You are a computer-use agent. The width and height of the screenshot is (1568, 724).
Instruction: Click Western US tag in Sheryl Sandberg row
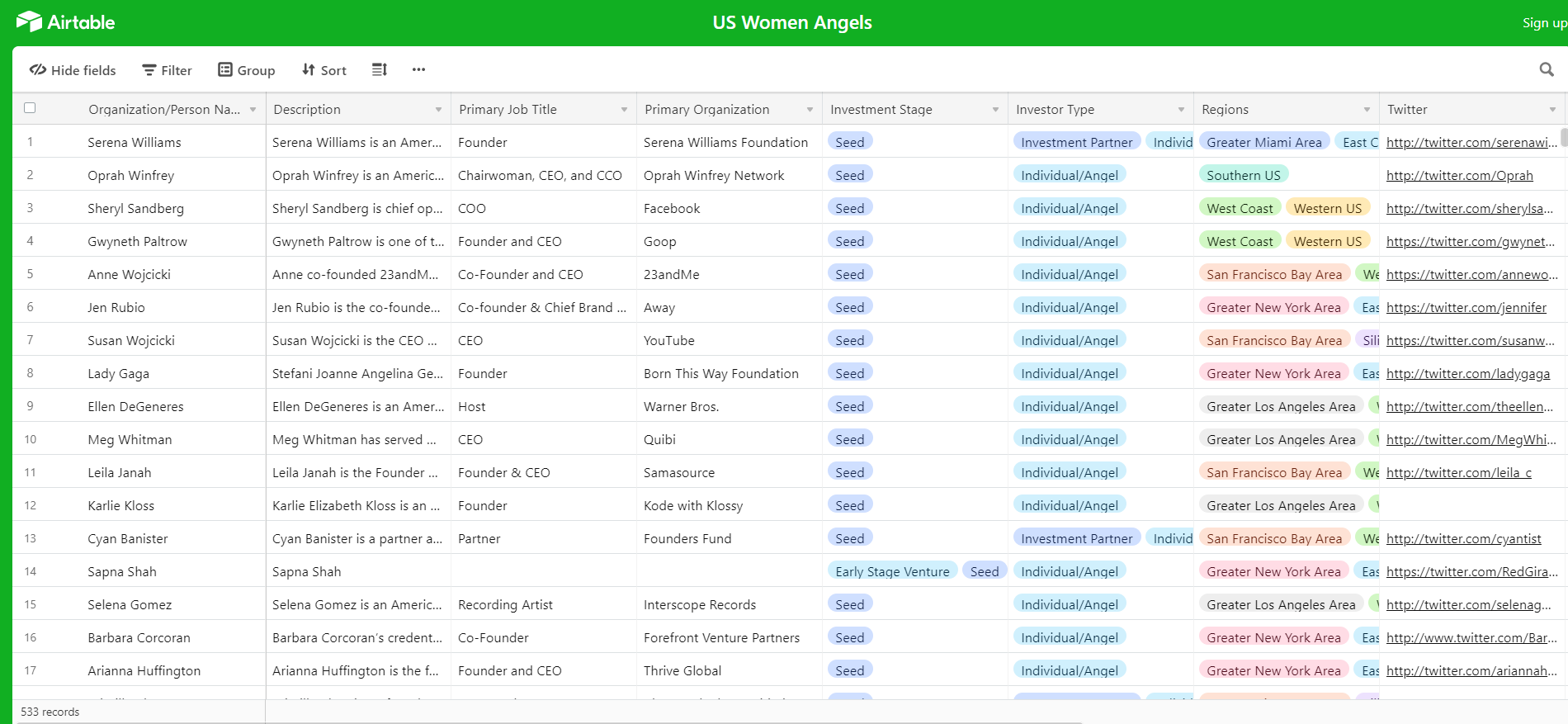(1327, 208)
